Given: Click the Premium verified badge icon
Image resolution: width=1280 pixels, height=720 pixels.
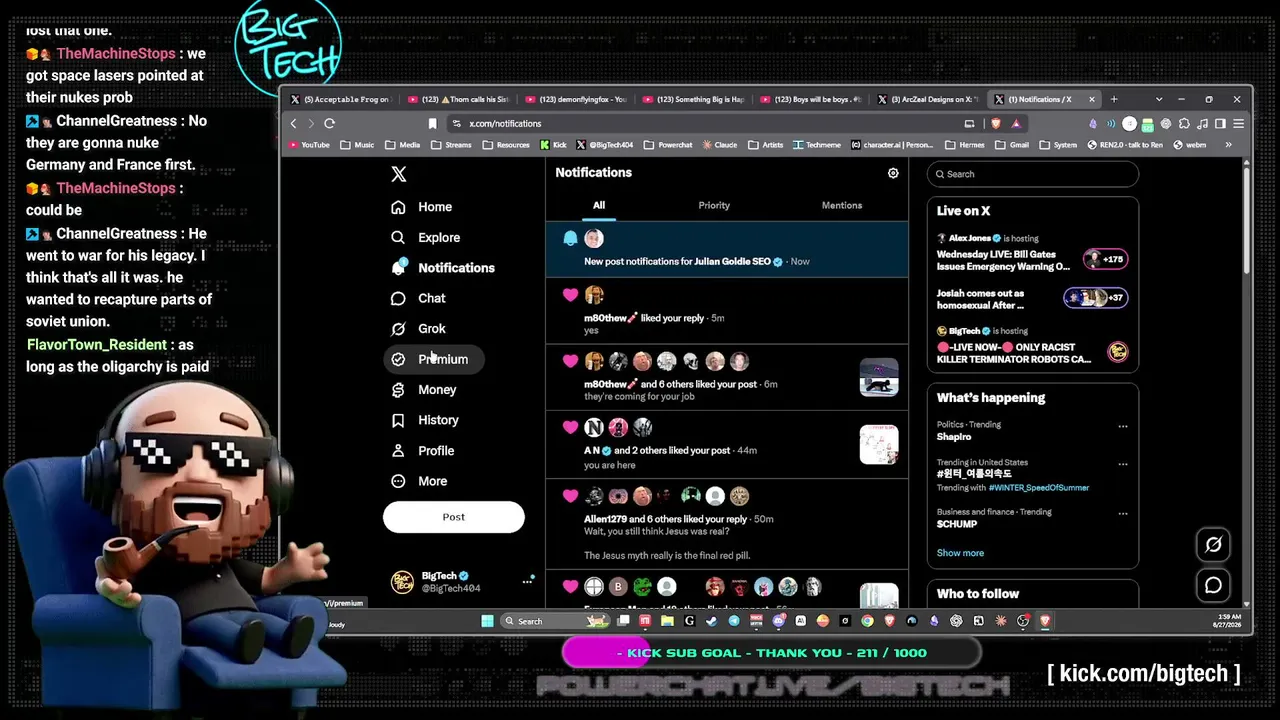Looking at the screenshot, I should [x=398, y=359].
